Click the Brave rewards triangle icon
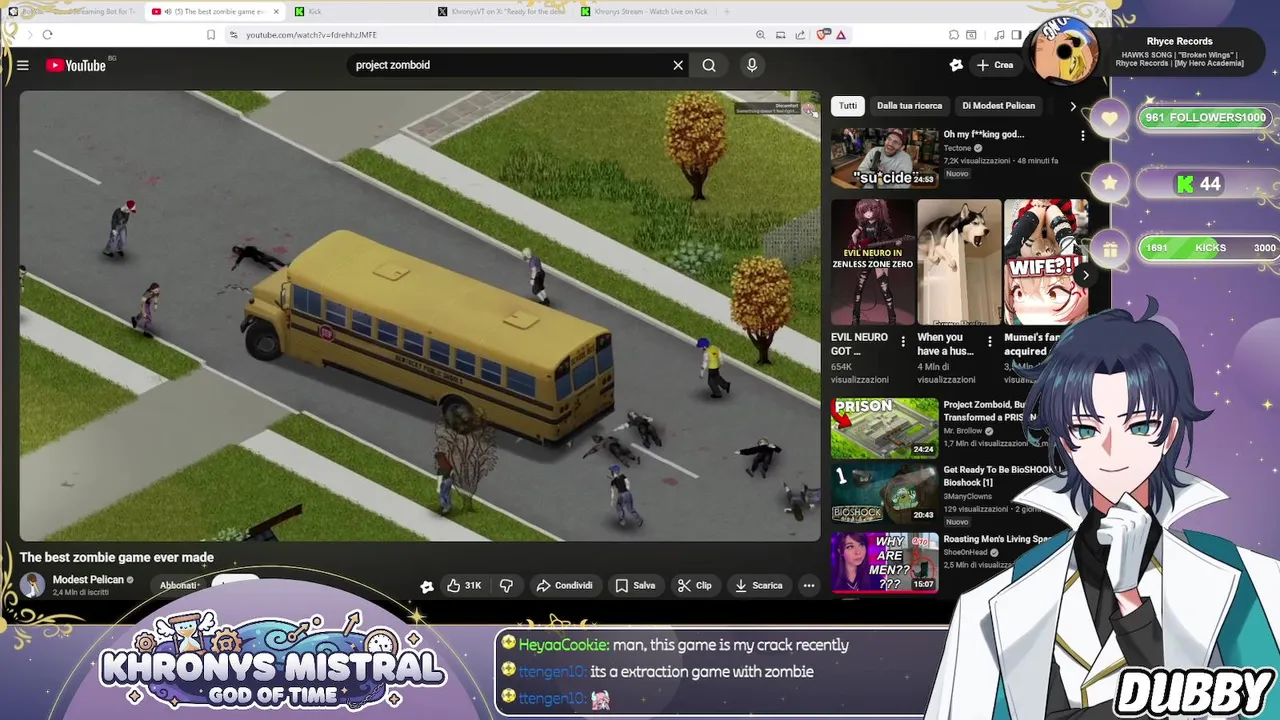The width and height of the screenshot is (1280, 720). coord(841,35)
